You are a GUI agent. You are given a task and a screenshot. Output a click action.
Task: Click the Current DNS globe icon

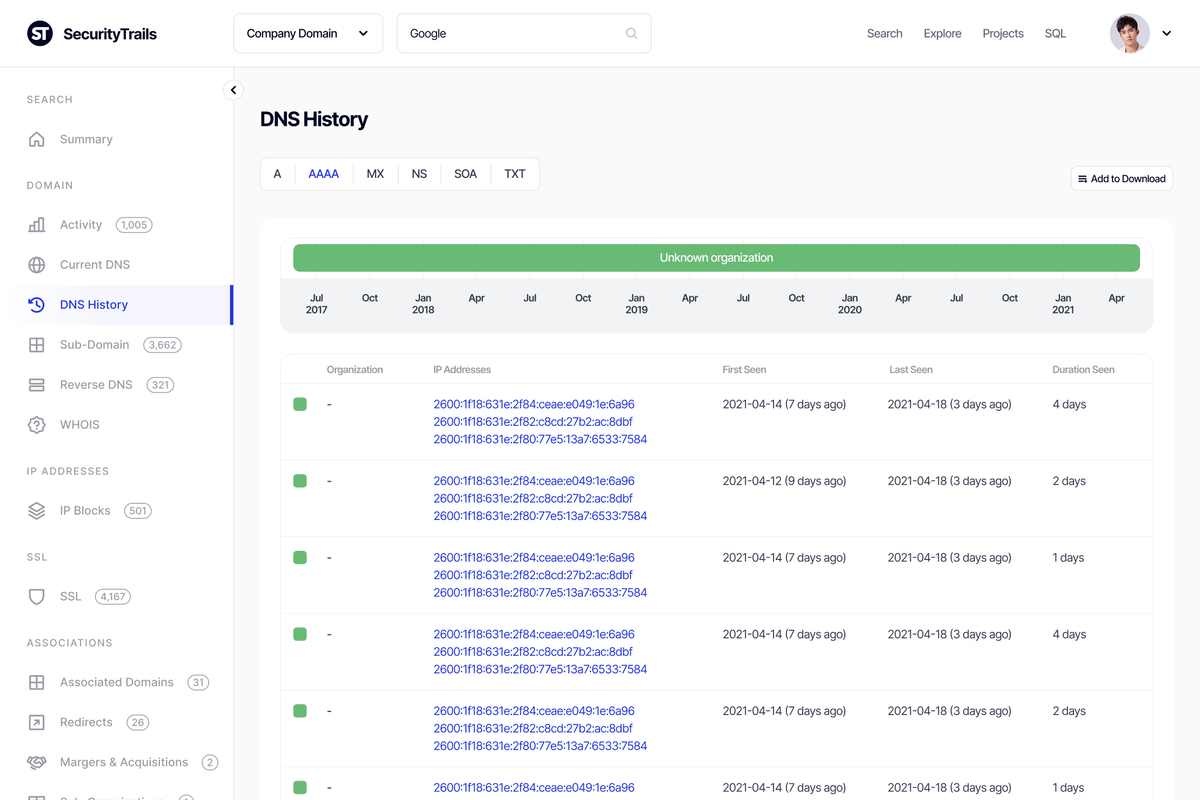click(x=37, y=265)
